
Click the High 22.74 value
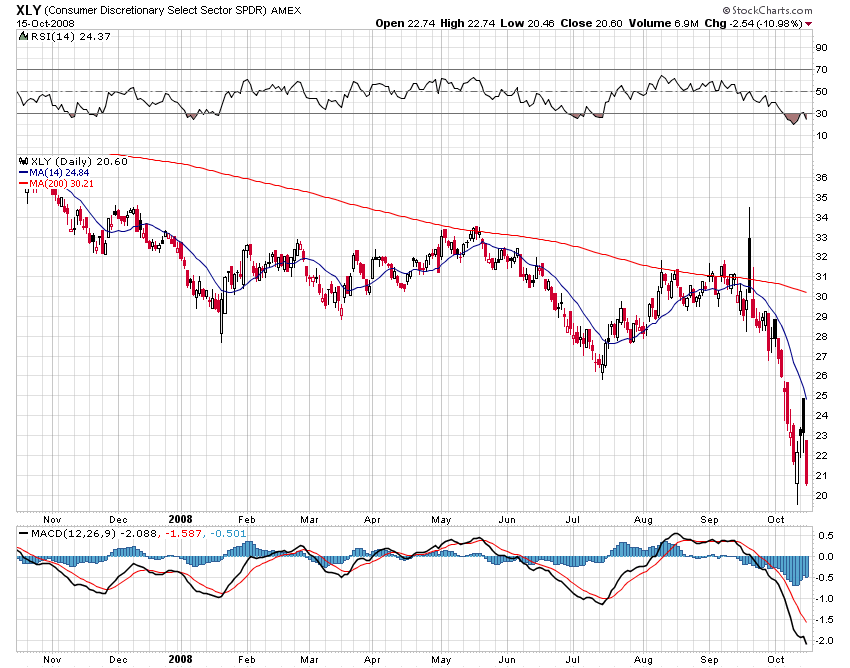pyautogui.click(x=467, y=23)
